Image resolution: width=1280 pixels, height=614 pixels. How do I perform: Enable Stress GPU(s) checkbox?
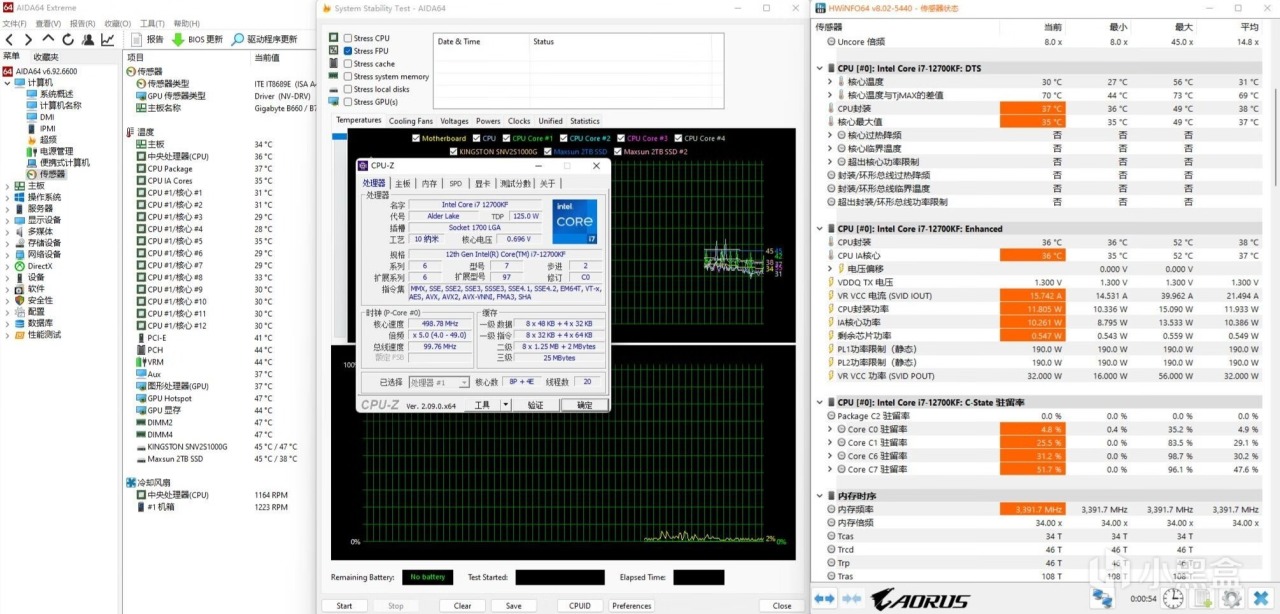pos(348,102)
